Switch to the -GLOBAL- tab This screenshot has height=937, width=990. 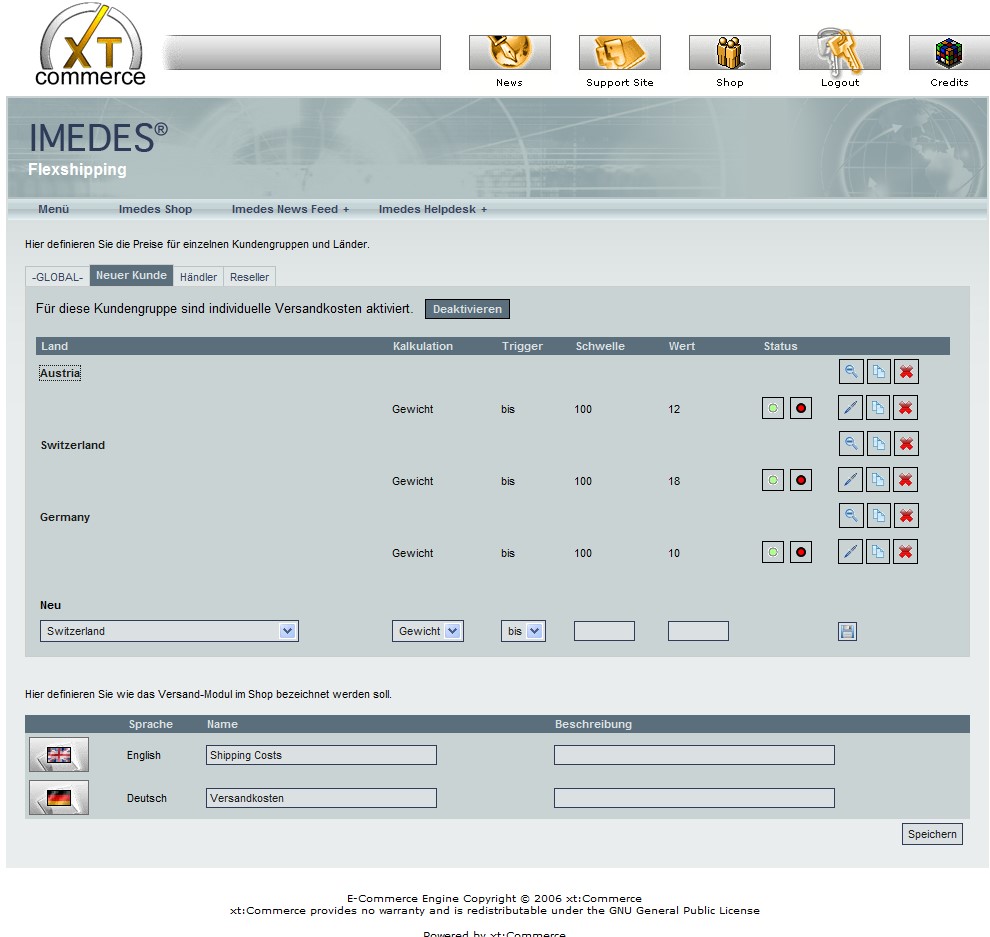click(57, 277)
